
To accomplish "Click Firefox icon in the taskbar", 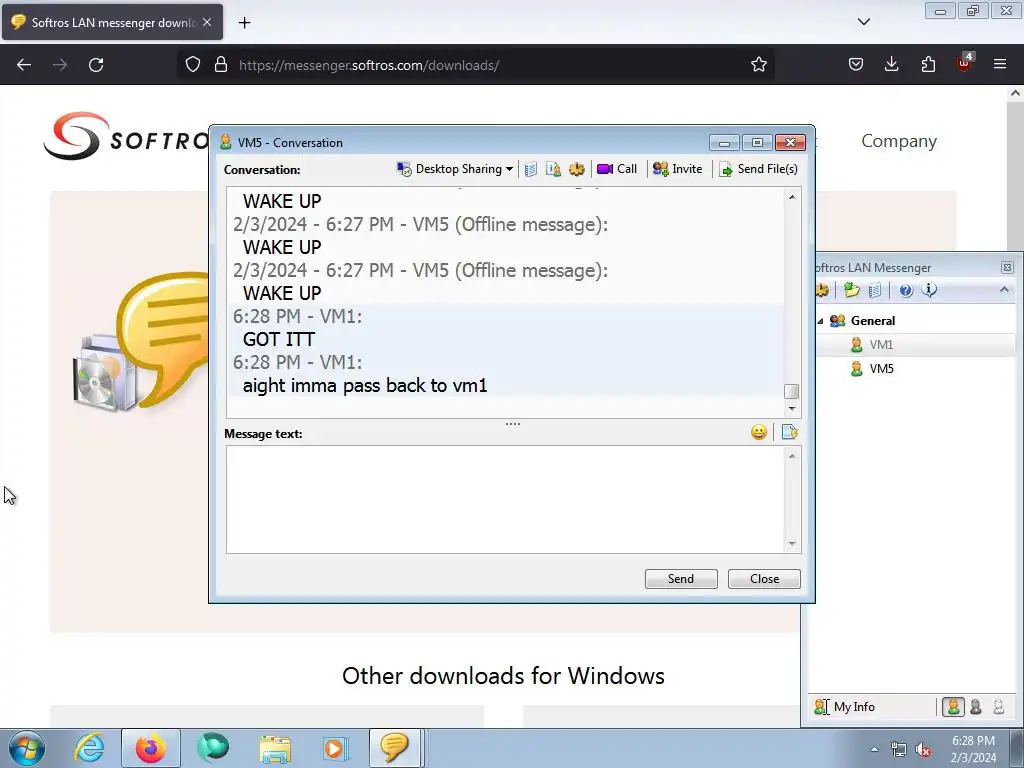I will 151,748.
